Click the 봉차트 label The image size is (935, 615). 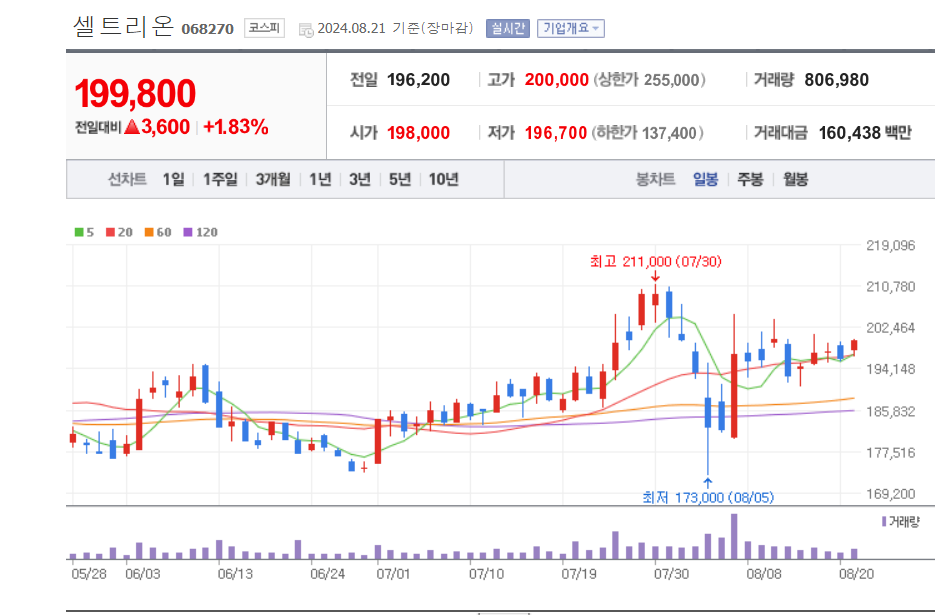tap(655, 179)
